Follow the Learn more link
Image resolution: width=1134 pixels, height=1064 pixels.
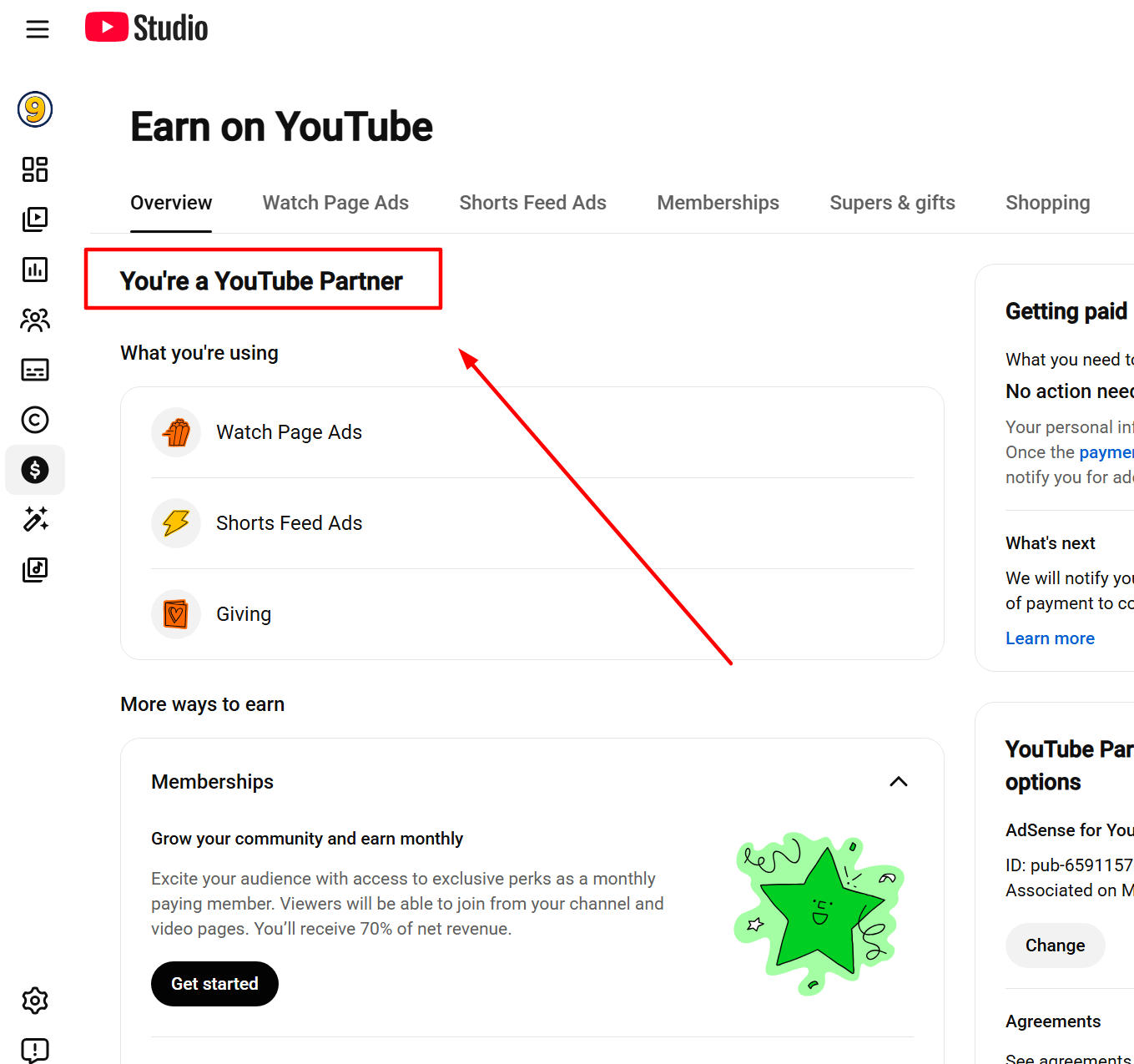tap(1050, 638)
